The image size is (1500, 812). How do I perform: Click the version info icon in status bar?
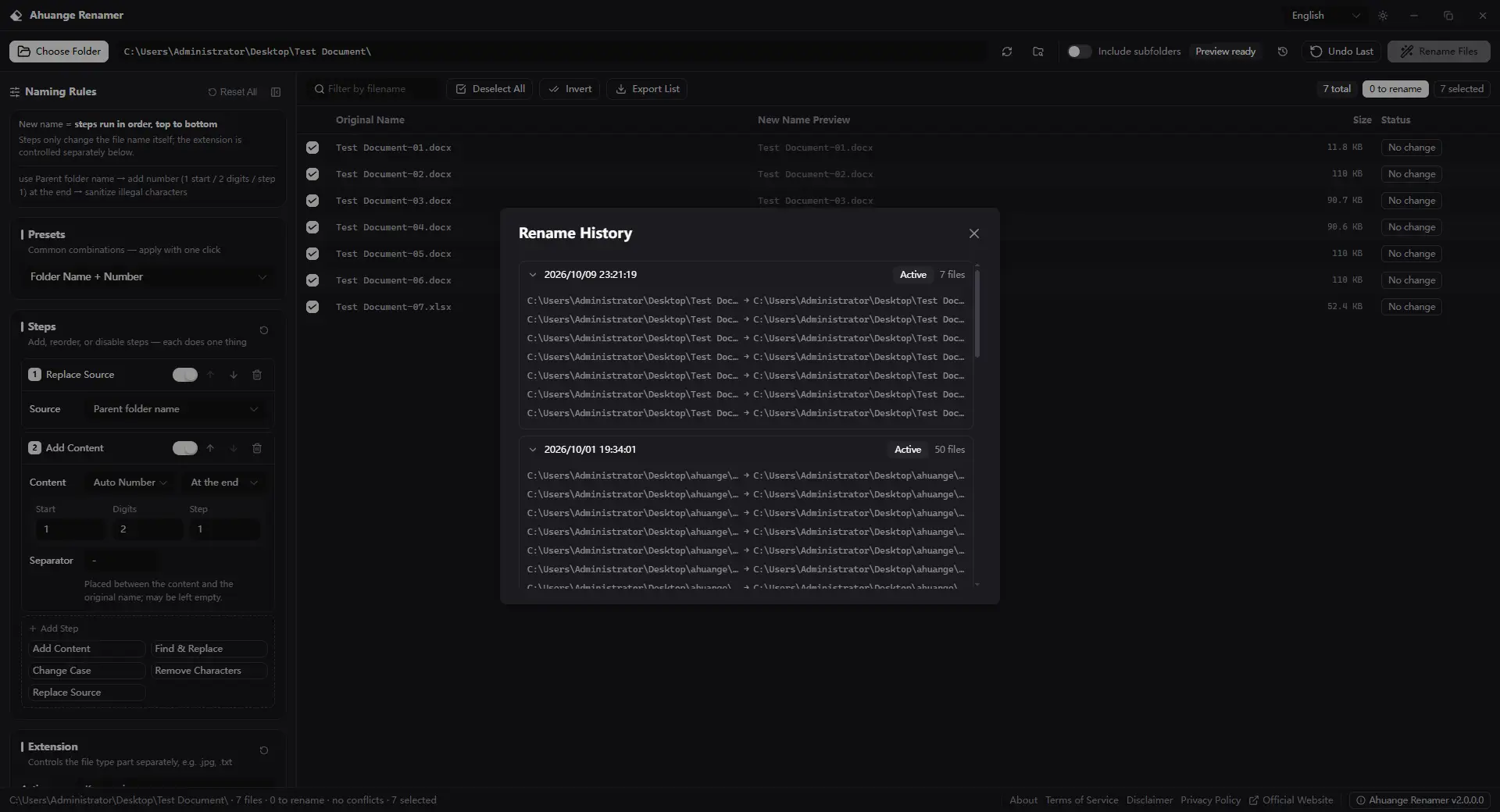(x=1360, y=800)
